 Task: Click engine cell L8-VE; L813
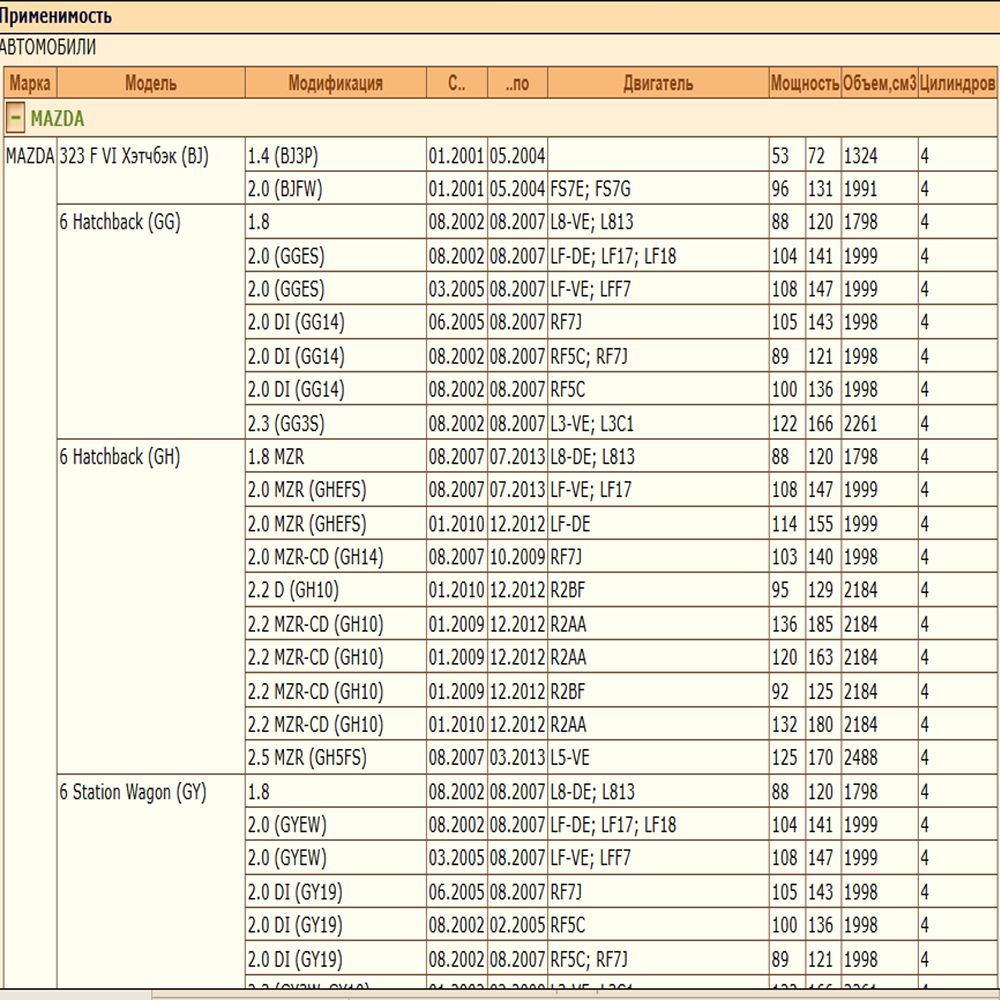658,222
